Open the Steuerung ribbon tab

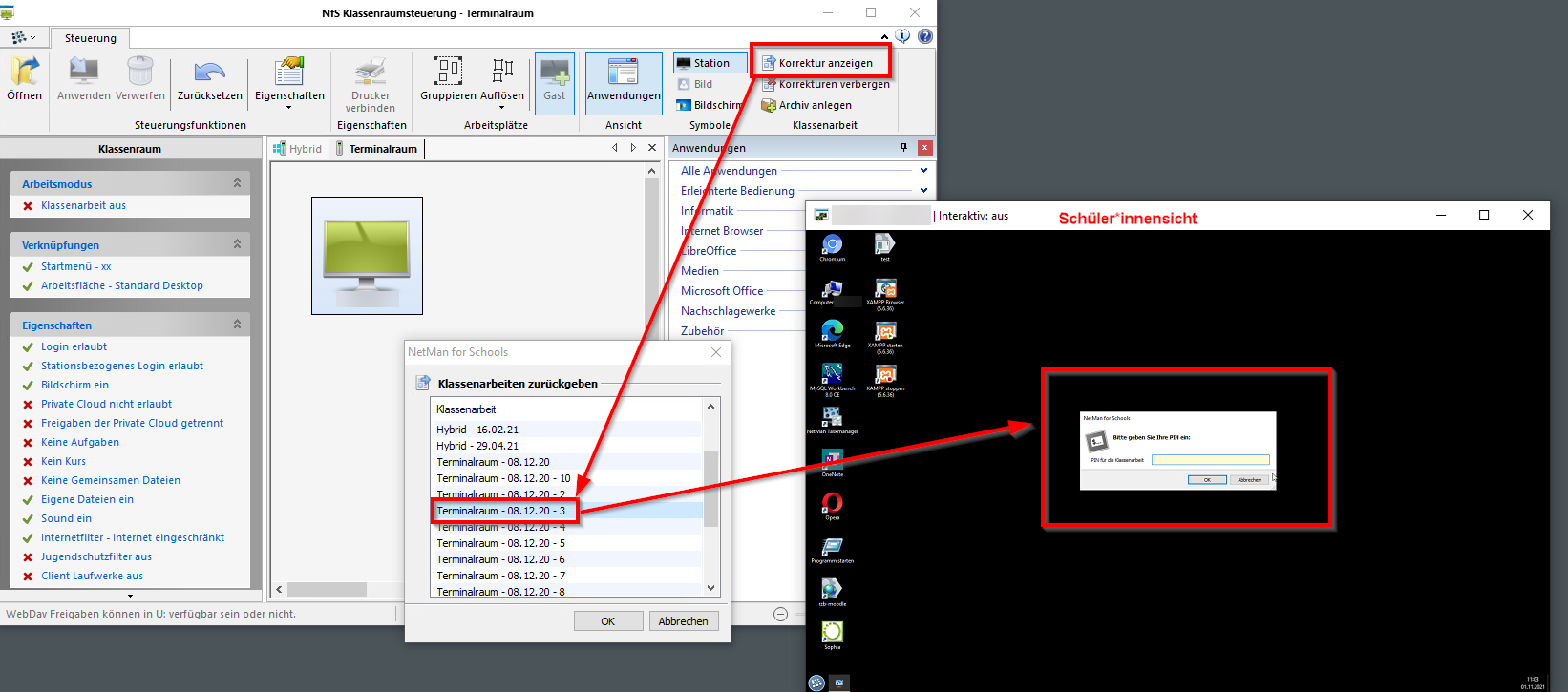(91, 38)
